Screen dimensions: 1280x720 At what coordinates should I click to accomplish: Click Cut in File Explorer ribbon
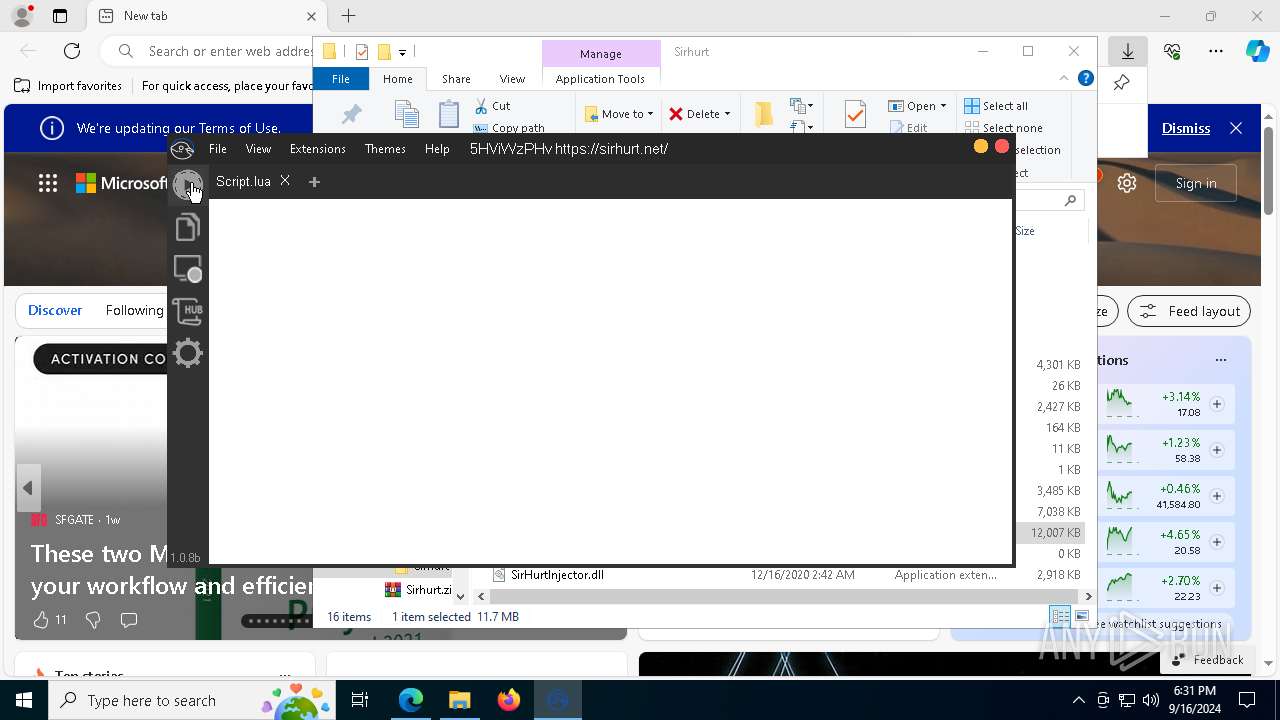[492, 106]
